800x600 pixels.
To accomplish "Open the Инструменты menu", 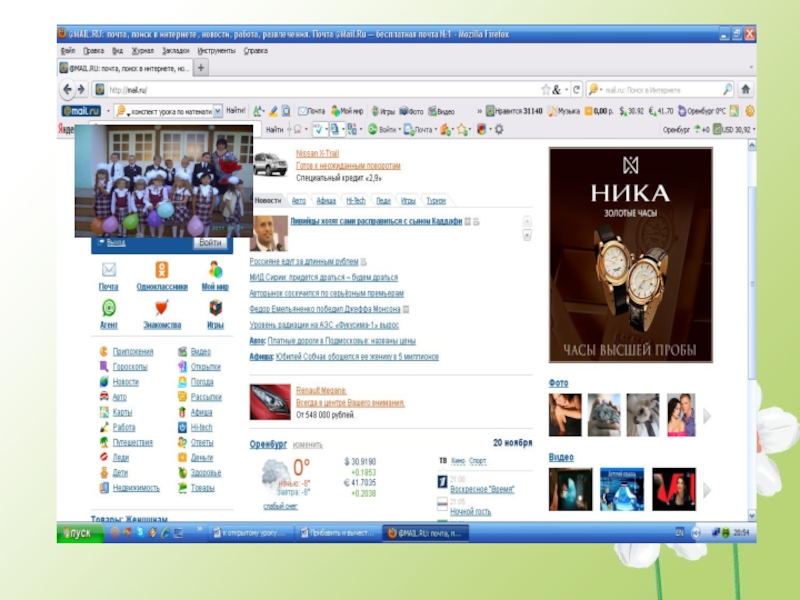I will 216,51.
